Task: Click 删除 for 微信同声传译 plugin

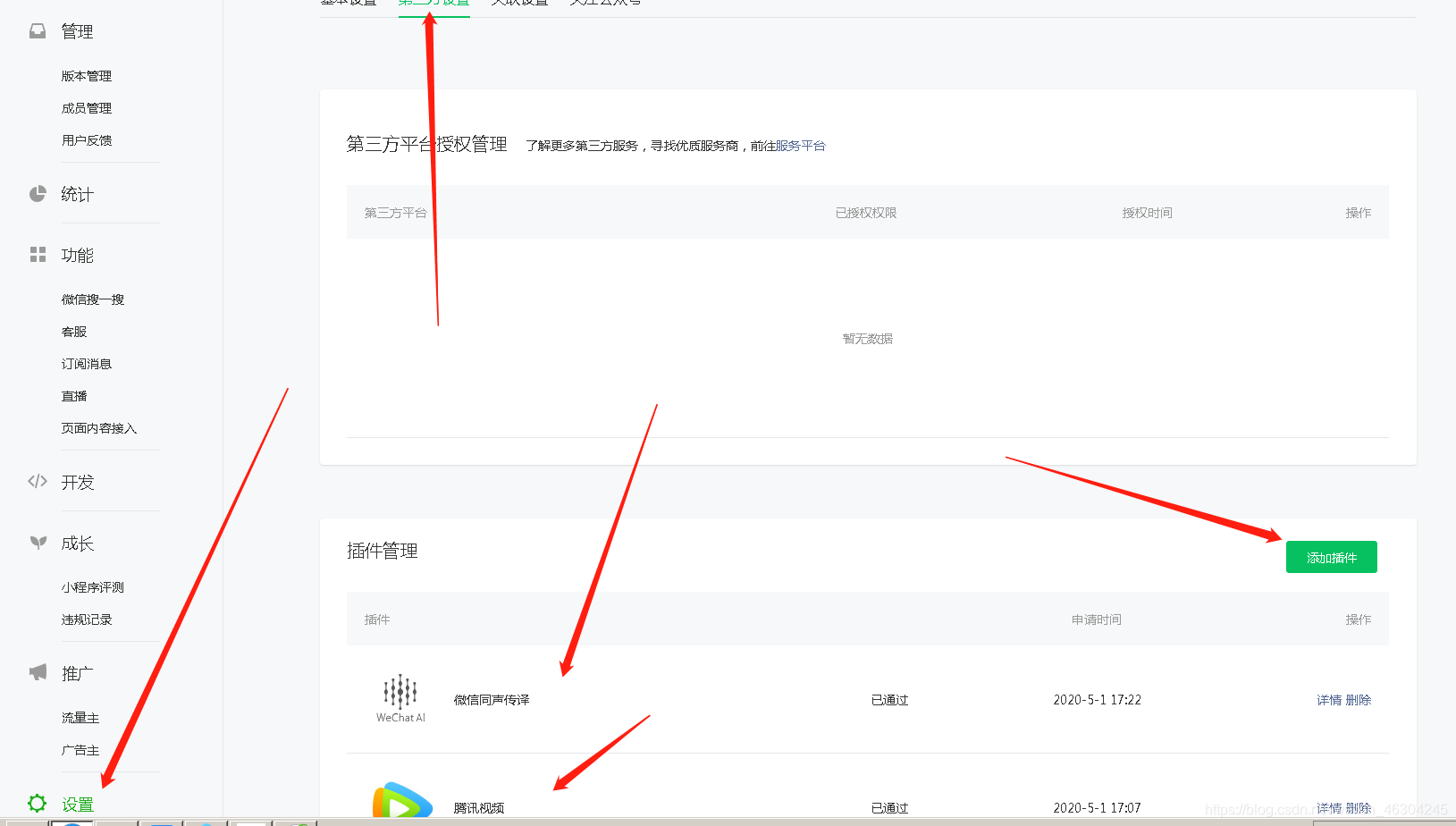Action: pos(1359,700)
